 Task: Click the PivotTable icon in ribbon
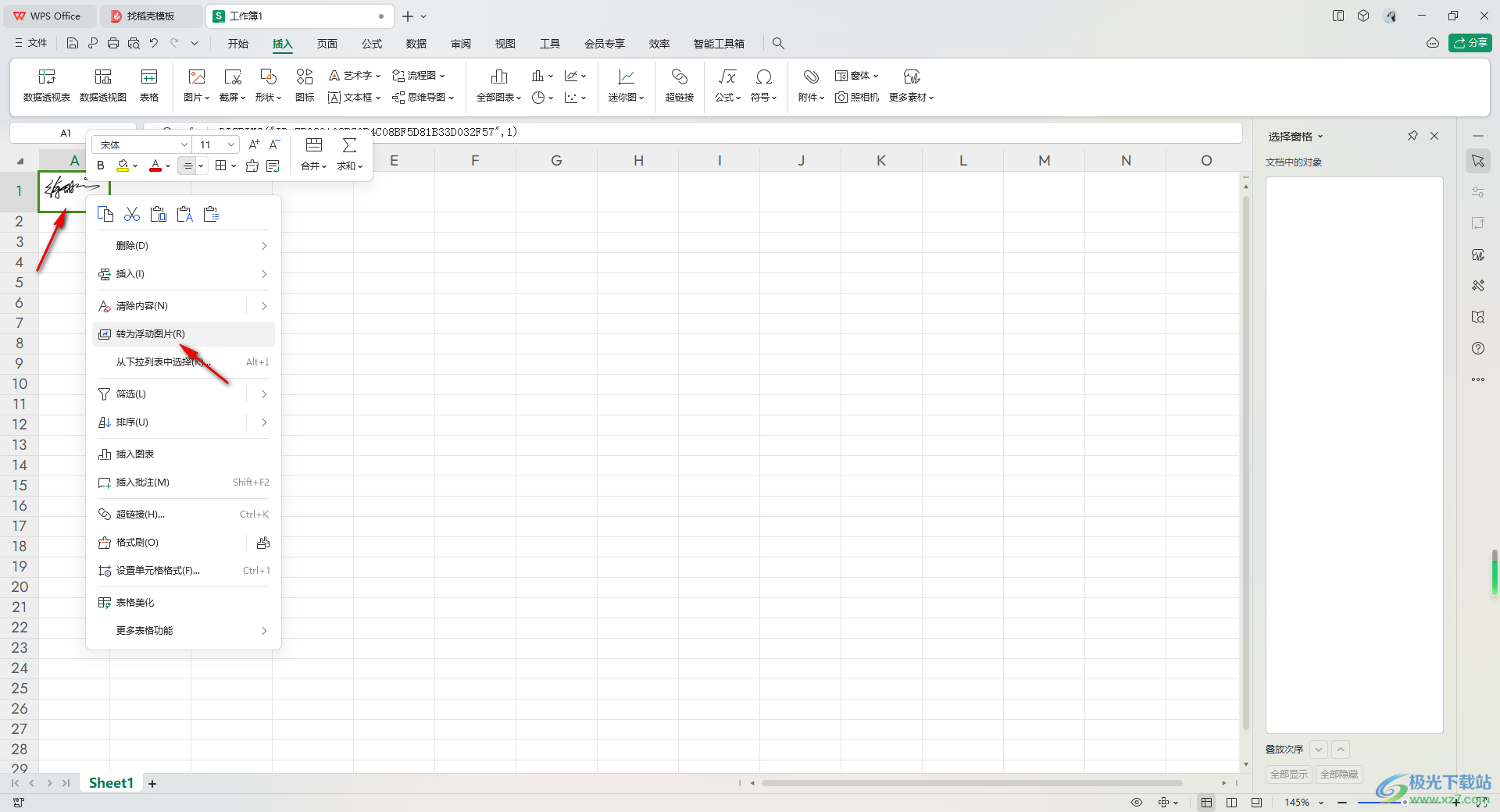pyautogui.click(x=47, y=85)
